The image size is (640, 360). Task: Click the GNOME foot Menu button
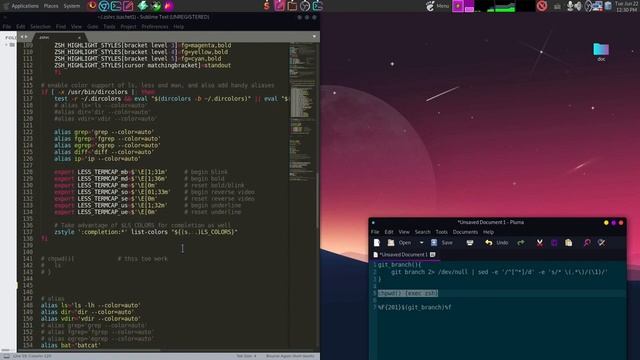tap(437, 6)
